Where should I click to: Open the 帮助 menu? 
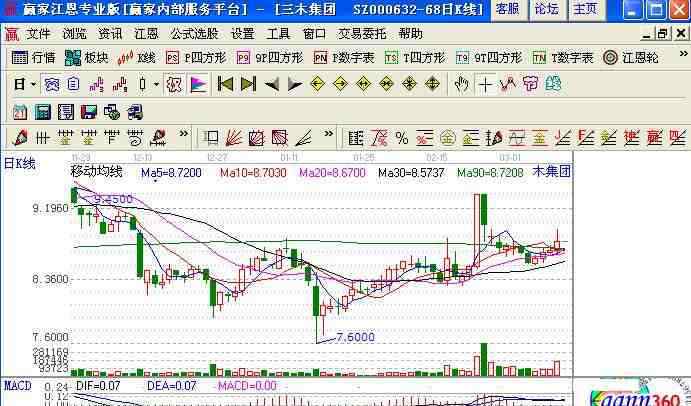click(410, 34)
